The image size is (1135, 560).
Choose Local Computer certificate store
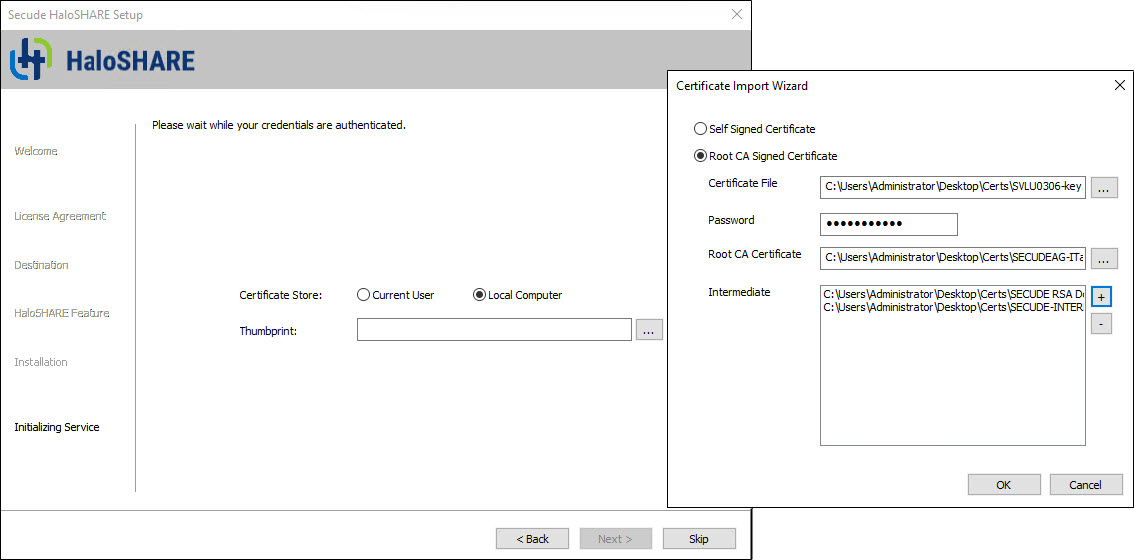click(x=518, y=295)
